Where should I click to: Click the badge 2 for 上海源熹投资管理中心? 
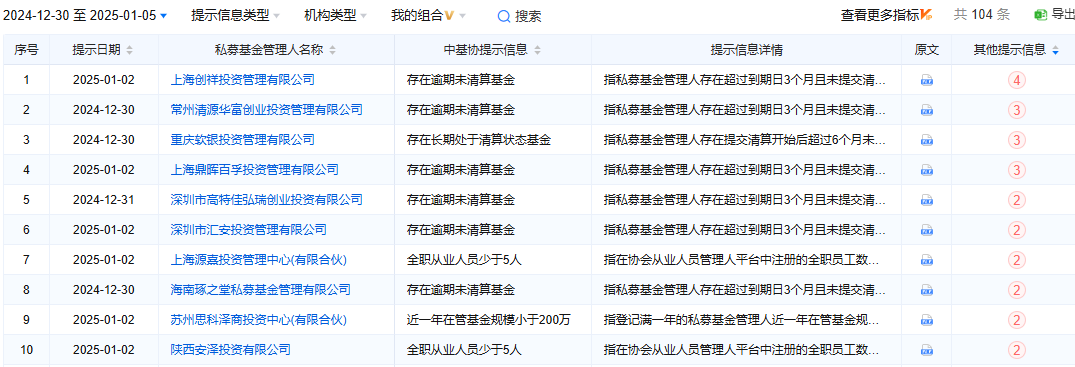click(1017, 260)
